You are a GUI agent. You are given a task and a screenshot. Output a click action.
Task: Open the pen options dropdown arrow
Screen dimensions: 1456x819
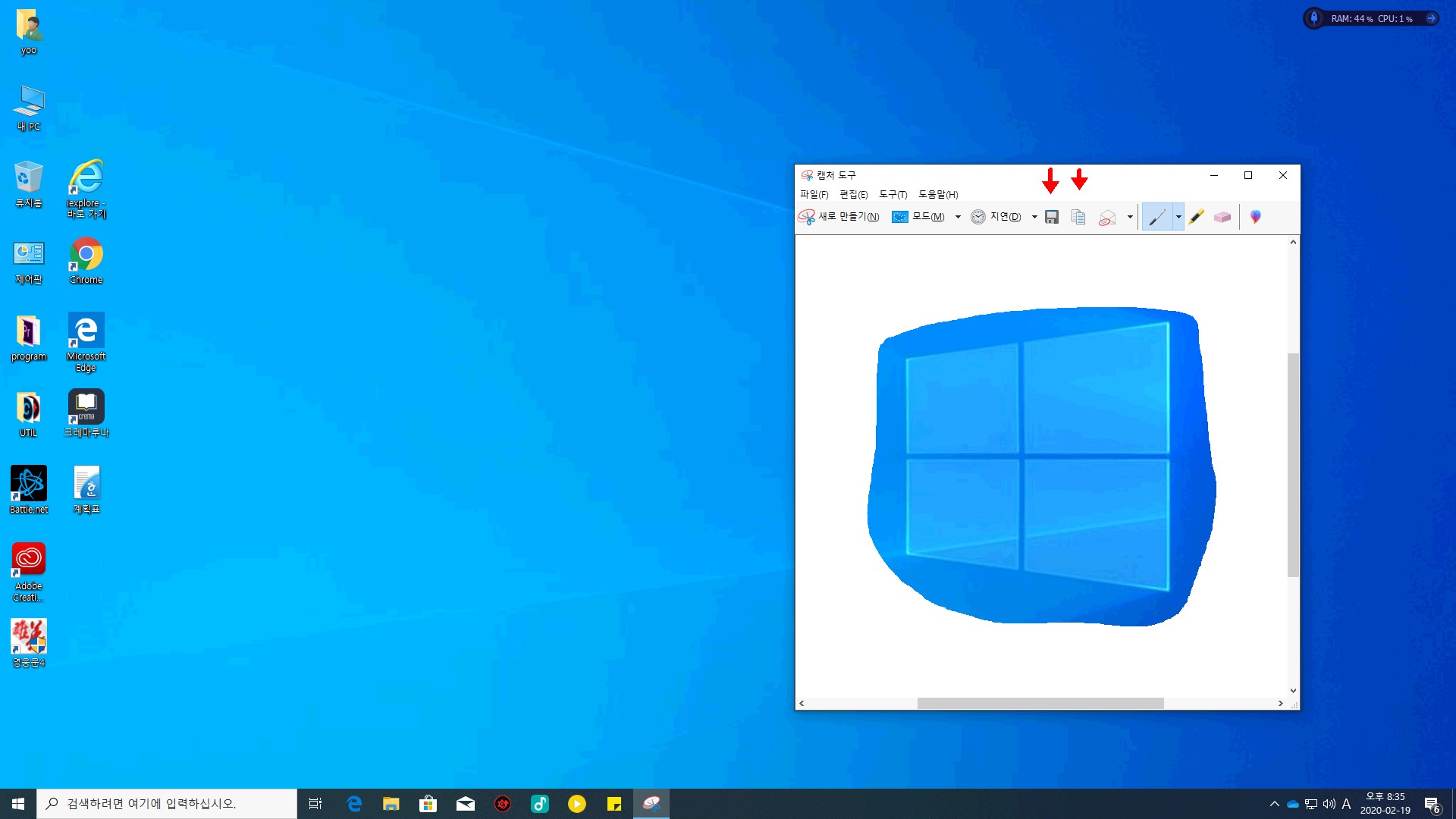pos(1178,217)
